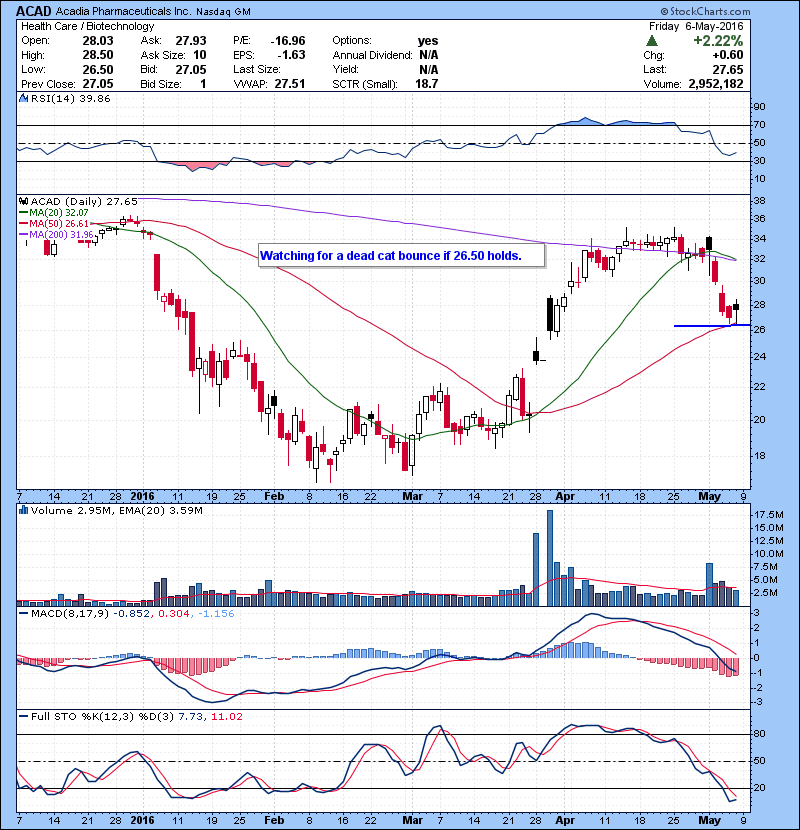Select the MA(200) 31.96 legend entry

click(56, 234)
